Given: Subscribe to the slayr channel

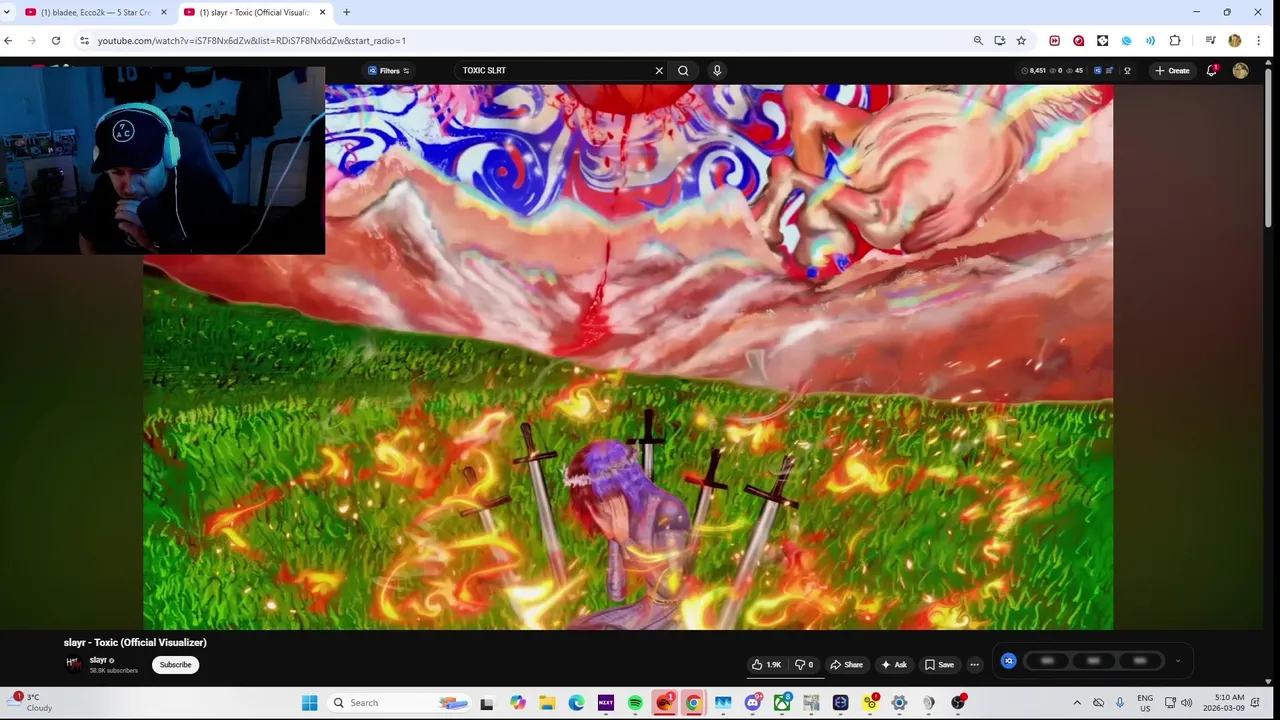Looking at the screenshot, I should point(175,665).
